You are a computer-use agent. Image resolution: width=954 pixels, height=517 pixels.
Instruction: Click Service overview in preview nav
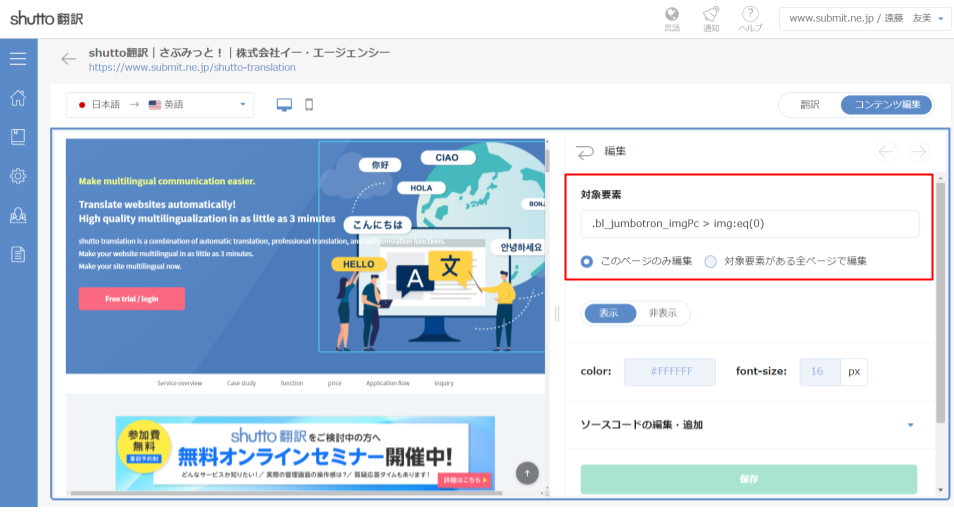point(179,383)
